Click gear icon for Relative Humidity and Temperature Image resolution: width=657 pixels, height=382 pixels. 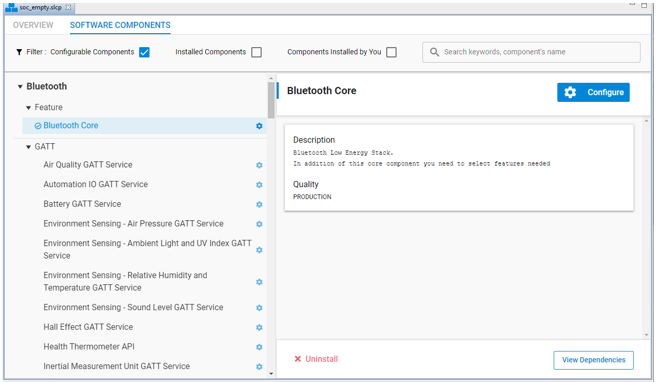pos(259,282)
